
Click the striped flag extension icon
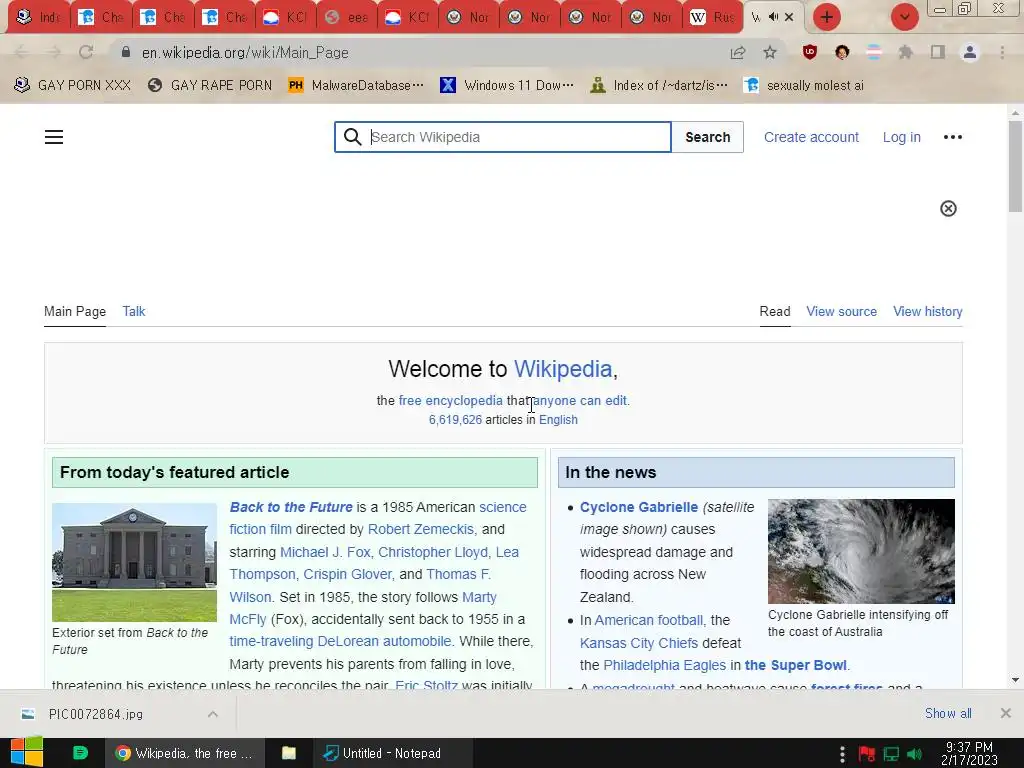pos(874,52)
